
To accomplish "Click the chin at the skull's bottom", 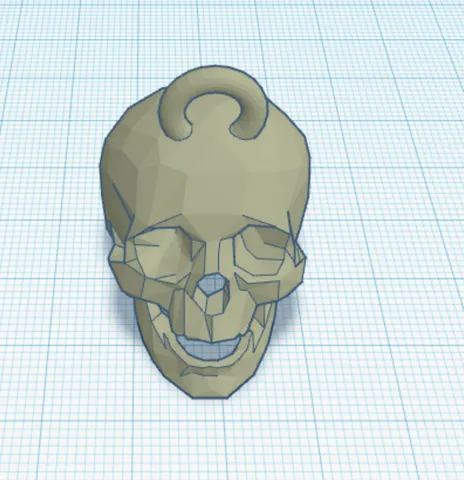I will pos(211,387).
